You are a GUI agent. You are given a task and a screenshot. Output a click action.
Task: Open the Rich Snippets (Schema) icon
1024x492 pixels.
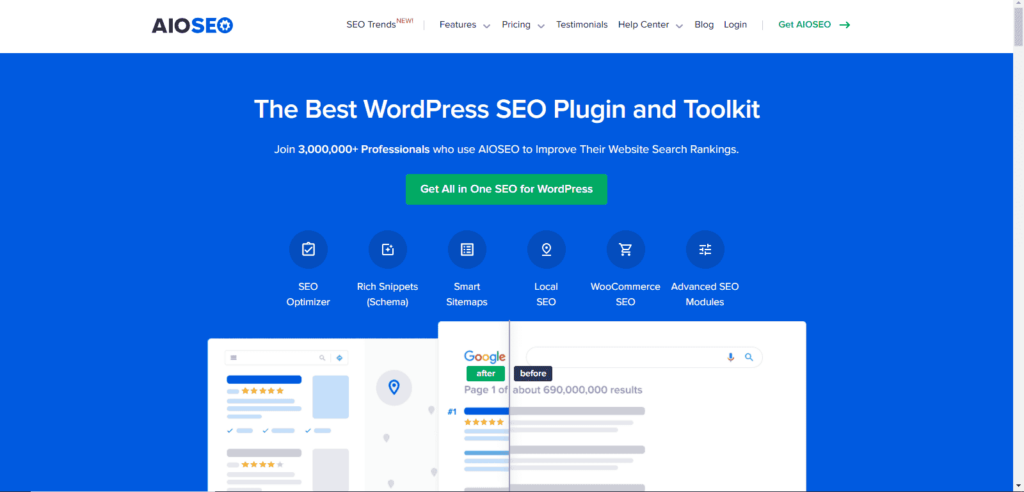388,250
